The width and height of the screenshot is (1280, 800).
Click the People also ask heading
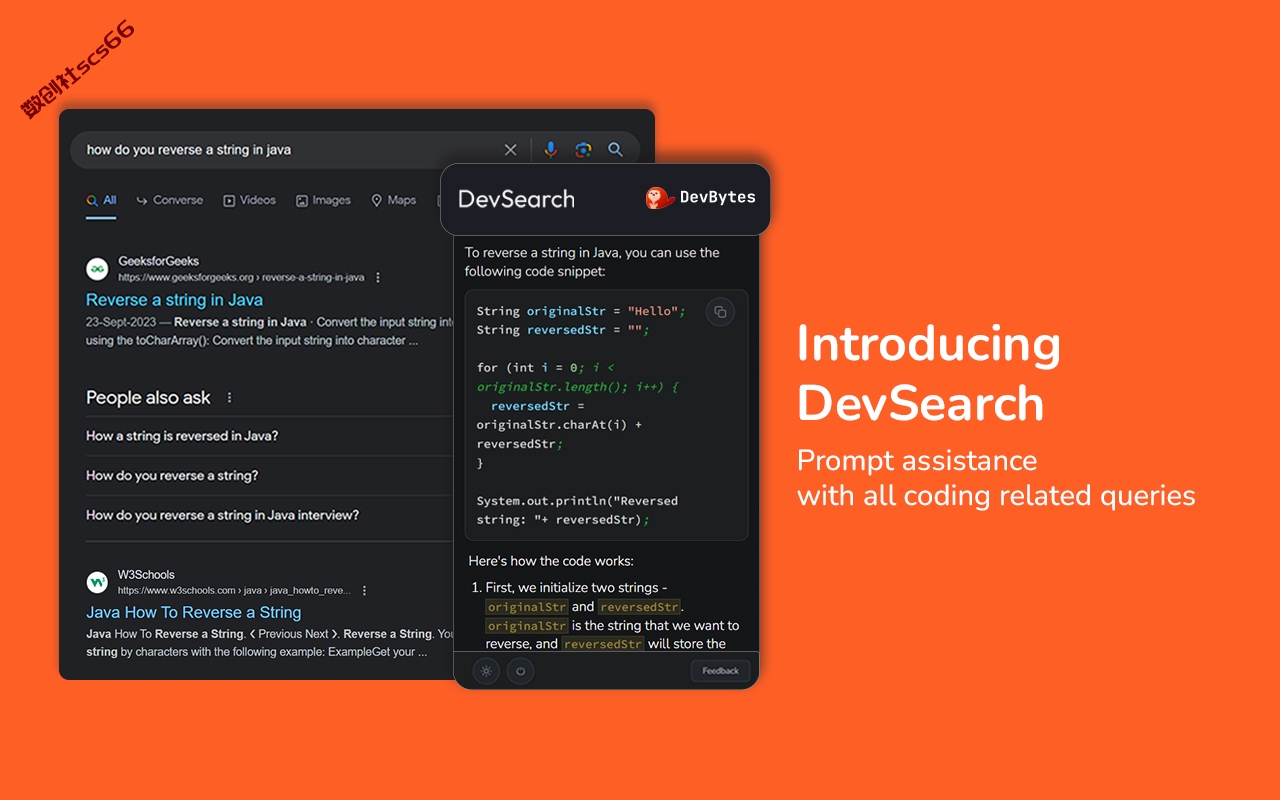[x=148, y=398]
